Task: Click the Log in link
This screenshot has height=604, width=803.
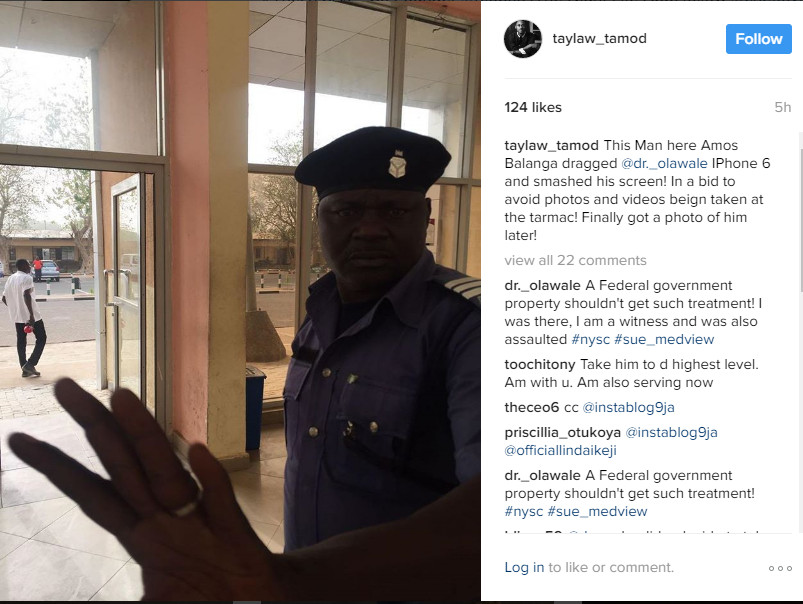Action: tap(524, 568)
